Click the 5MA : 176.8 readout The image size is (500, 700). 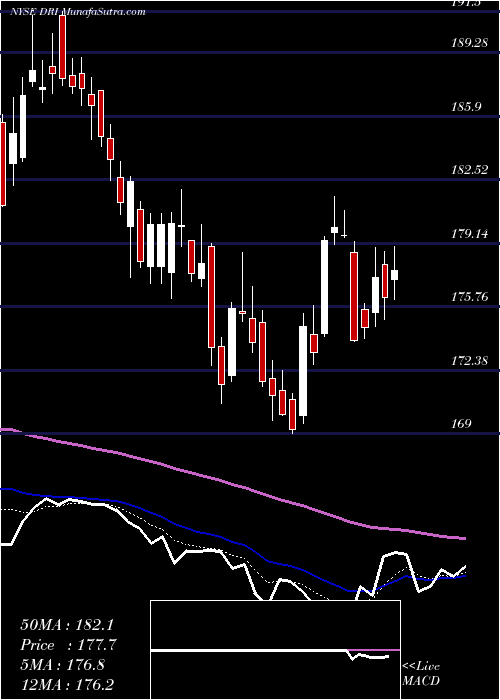tap(62, 665)
